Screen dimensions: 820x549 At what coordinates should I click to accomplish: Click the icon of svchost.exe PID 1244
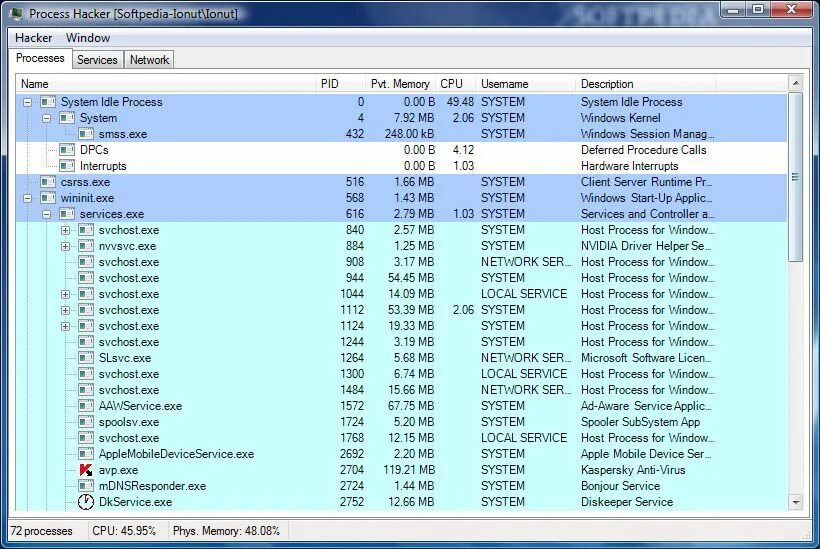[x=86, y=342]
